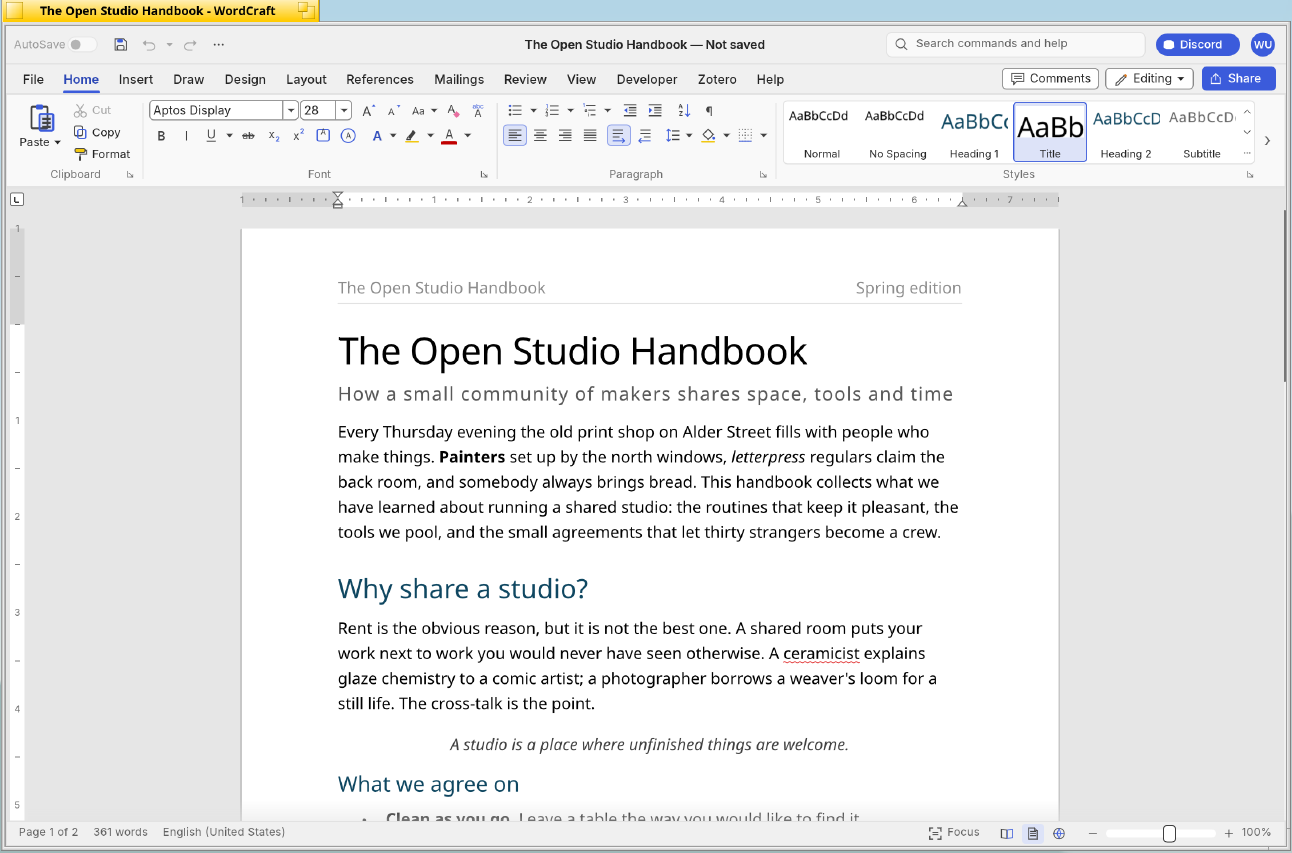The height and width of the screenshot is (853, 1292).
Task: Expand the Editing mode dropdown
Action: 1149,79
